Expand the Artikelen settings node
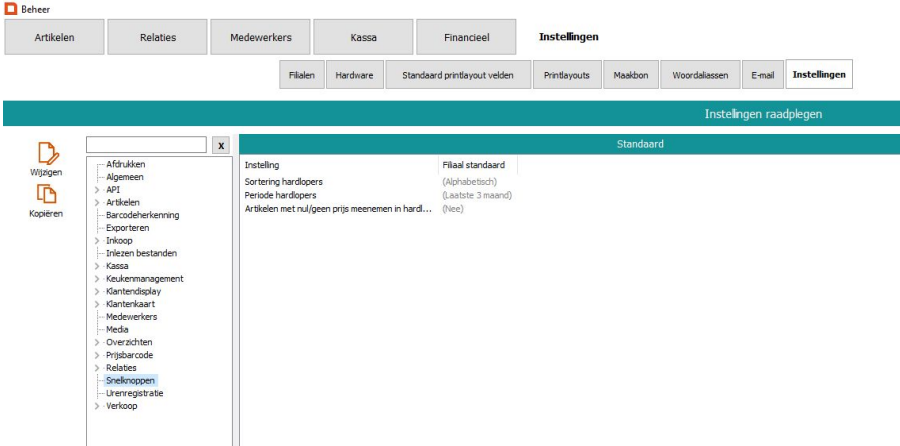 click(x=96, y=202)
